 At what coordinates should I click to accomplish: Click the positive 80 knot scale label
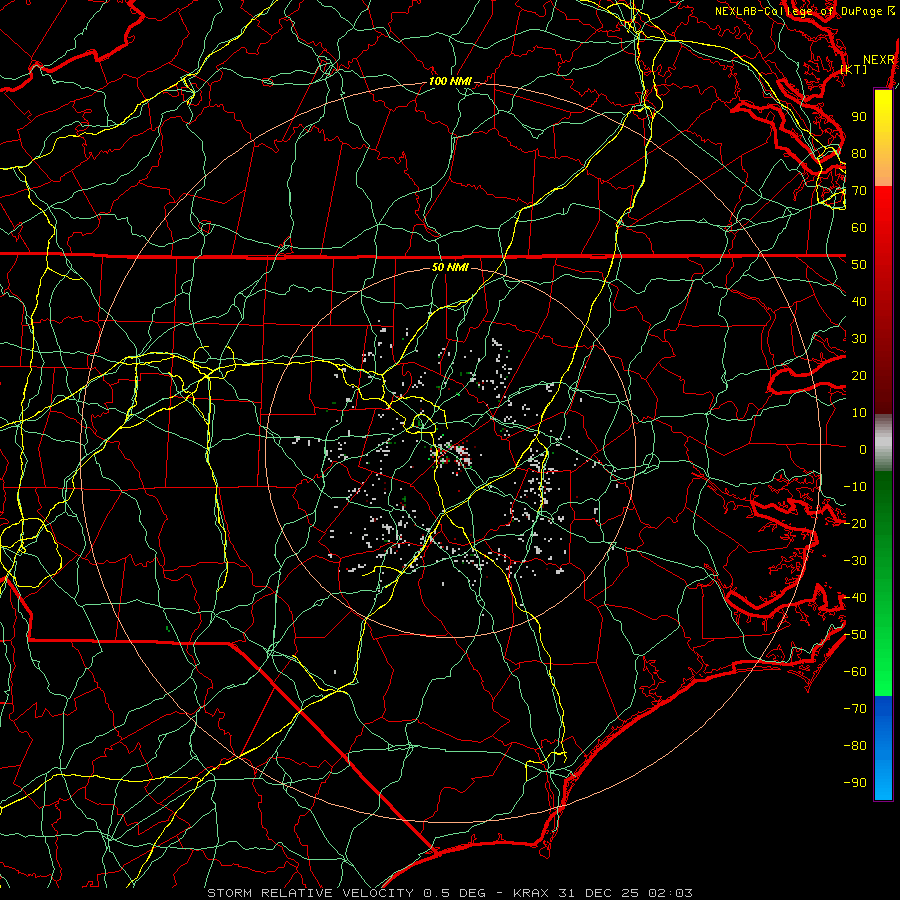pos(859,153)
